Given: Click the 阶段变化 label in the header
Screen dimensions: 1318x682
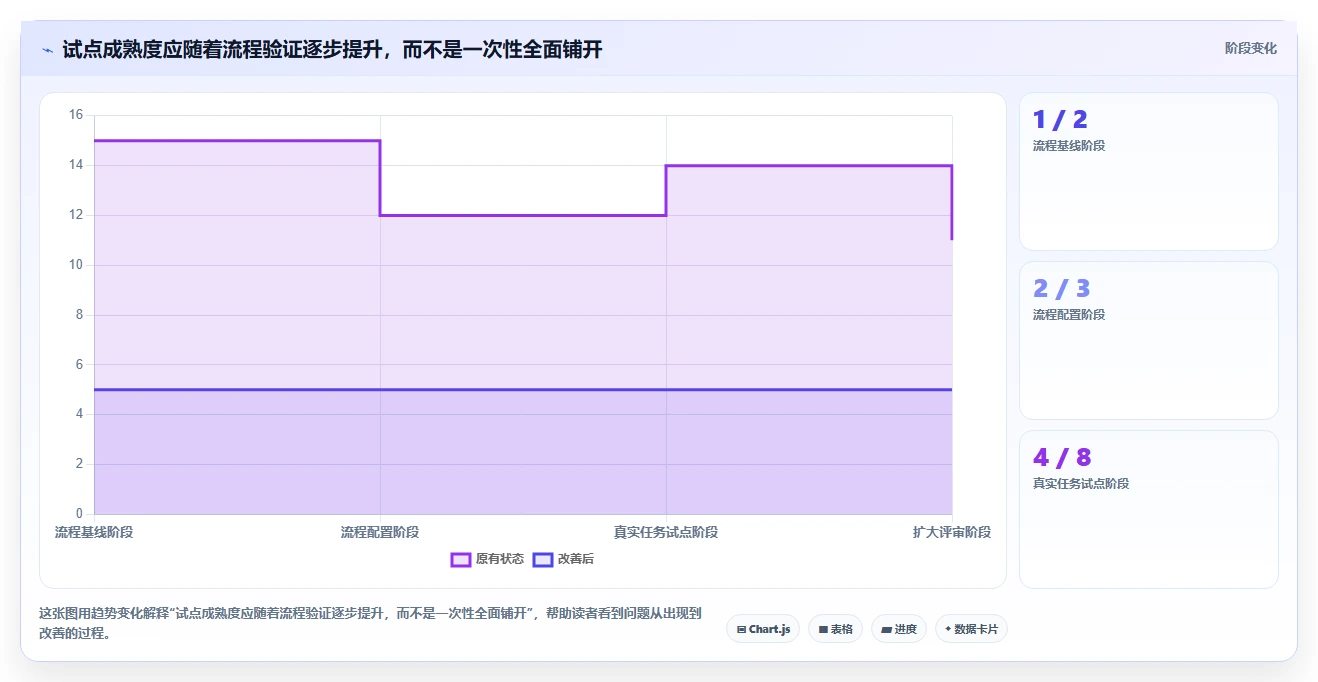Looking at the screenshot, I should tap(1251, 48).
